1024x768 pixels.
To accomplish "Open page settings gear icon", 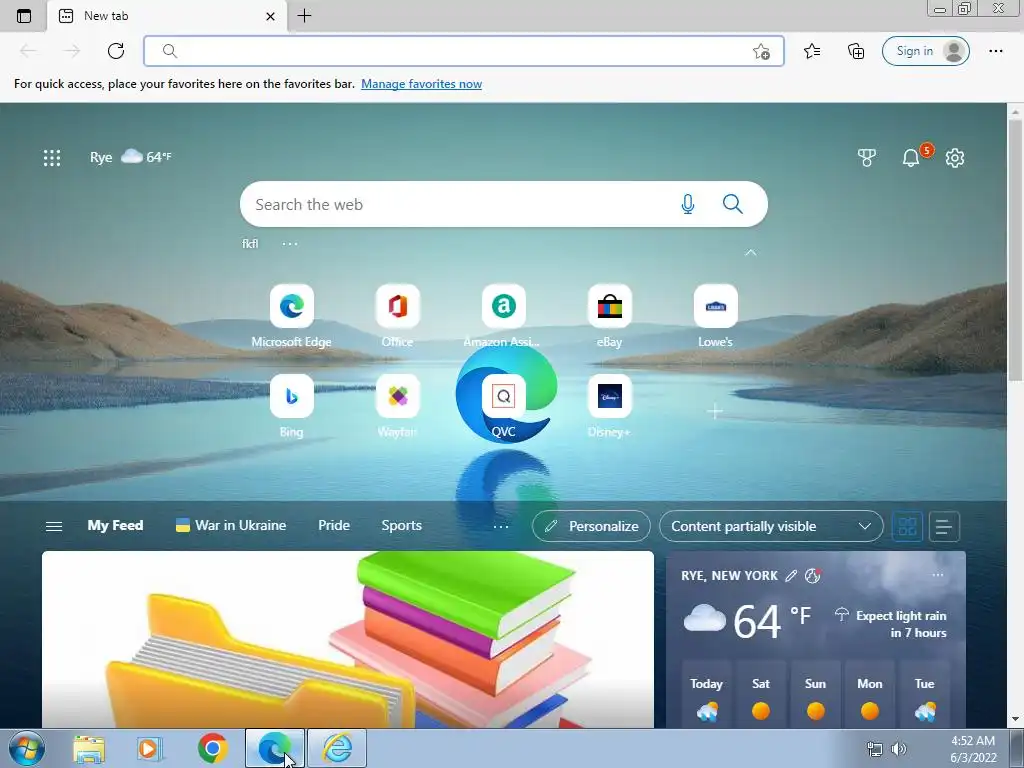I will click(x=955, y=157).
